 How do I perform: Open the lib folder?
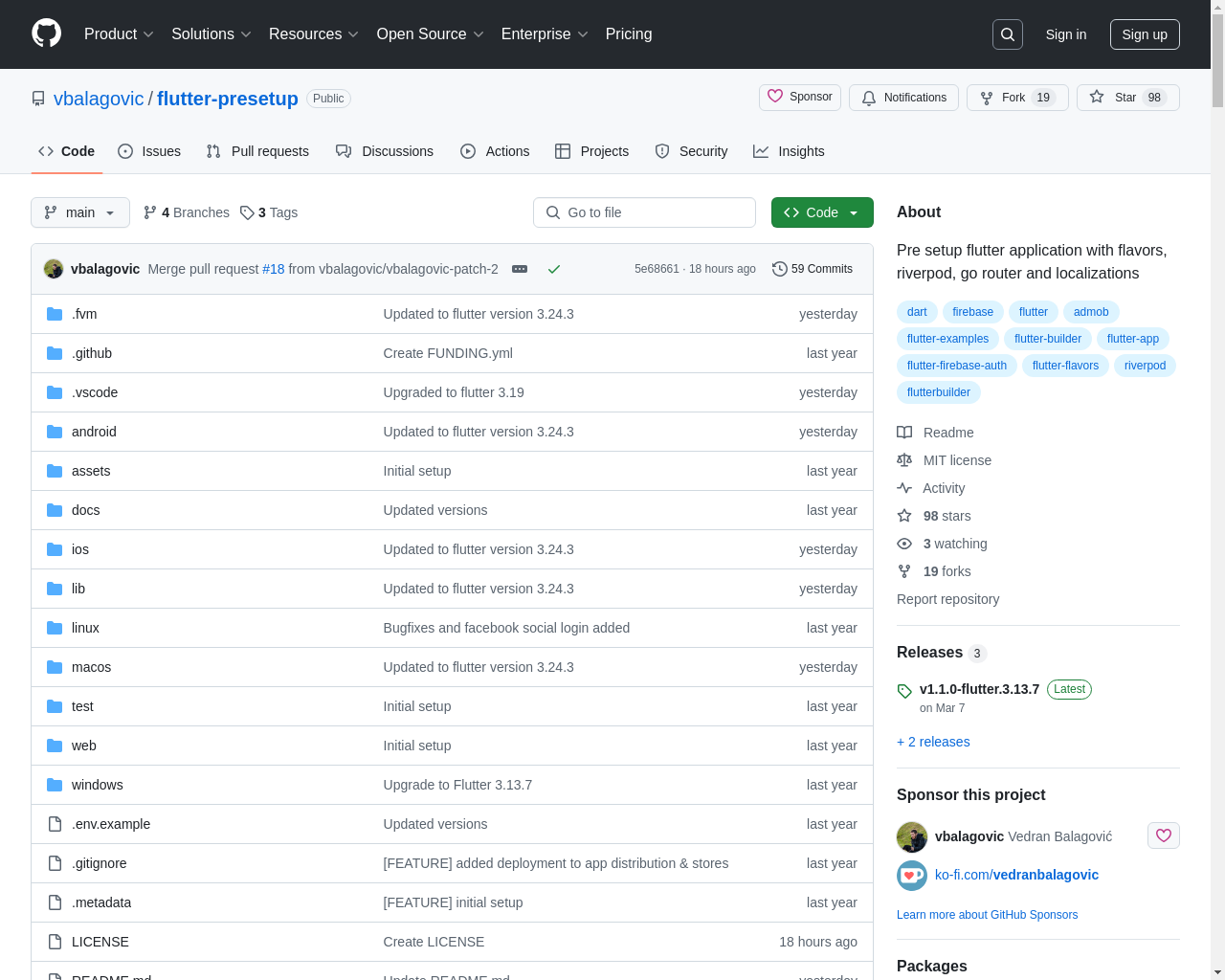coord(78,589)
